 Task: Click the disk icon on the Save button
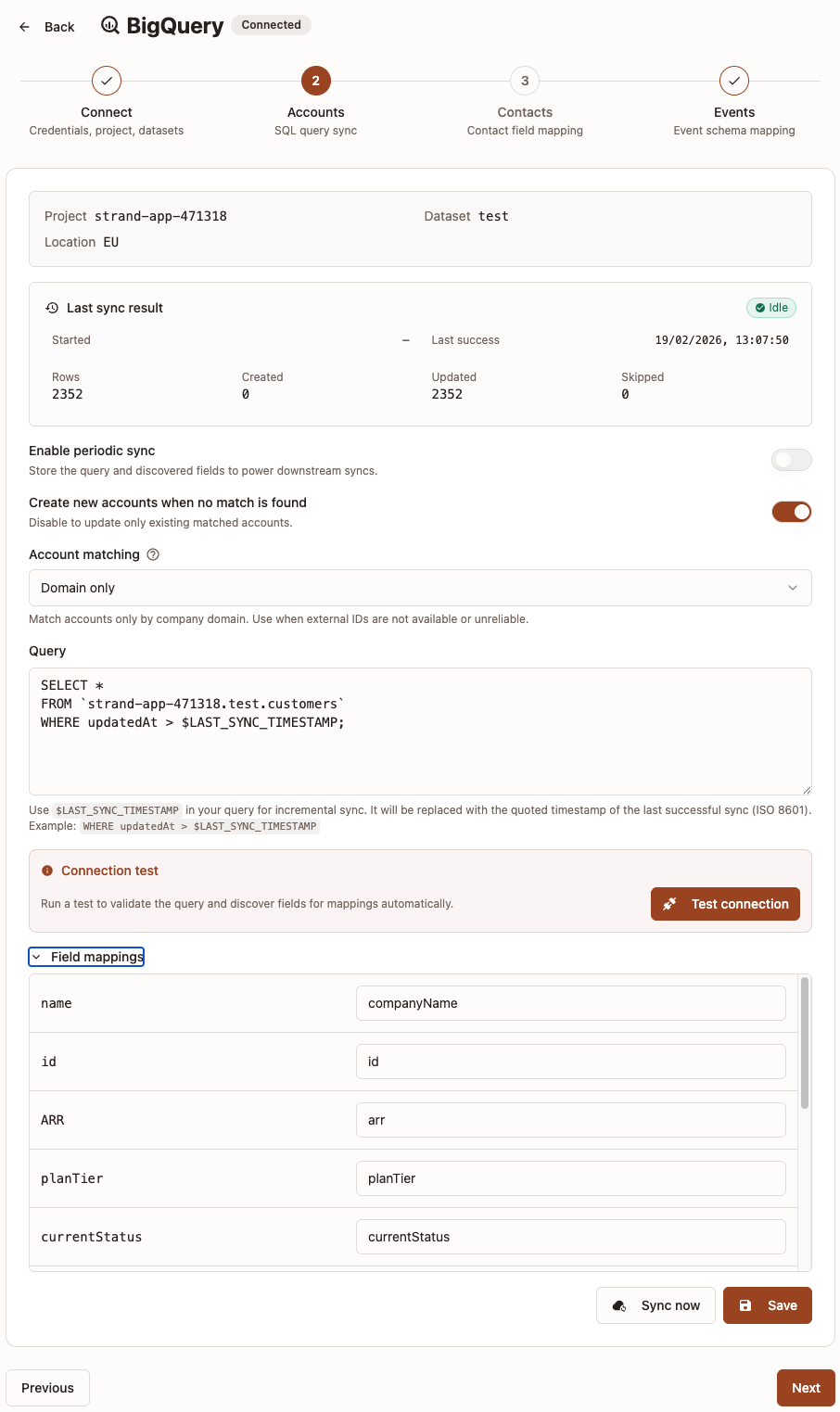(x=745, y=1304)
